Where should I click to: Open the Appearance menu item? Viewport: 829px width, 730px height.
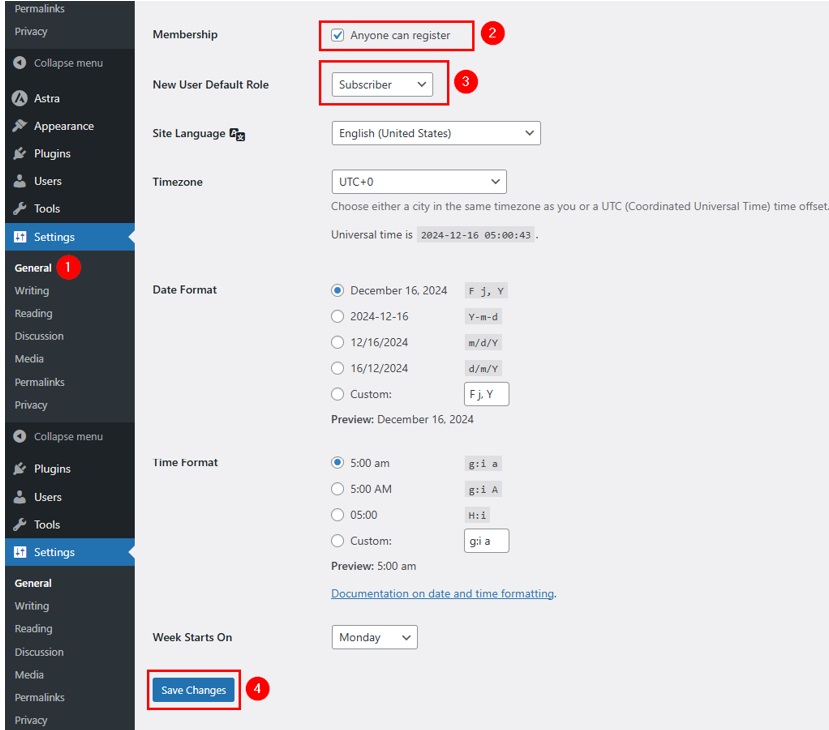(x=64, y=126)
